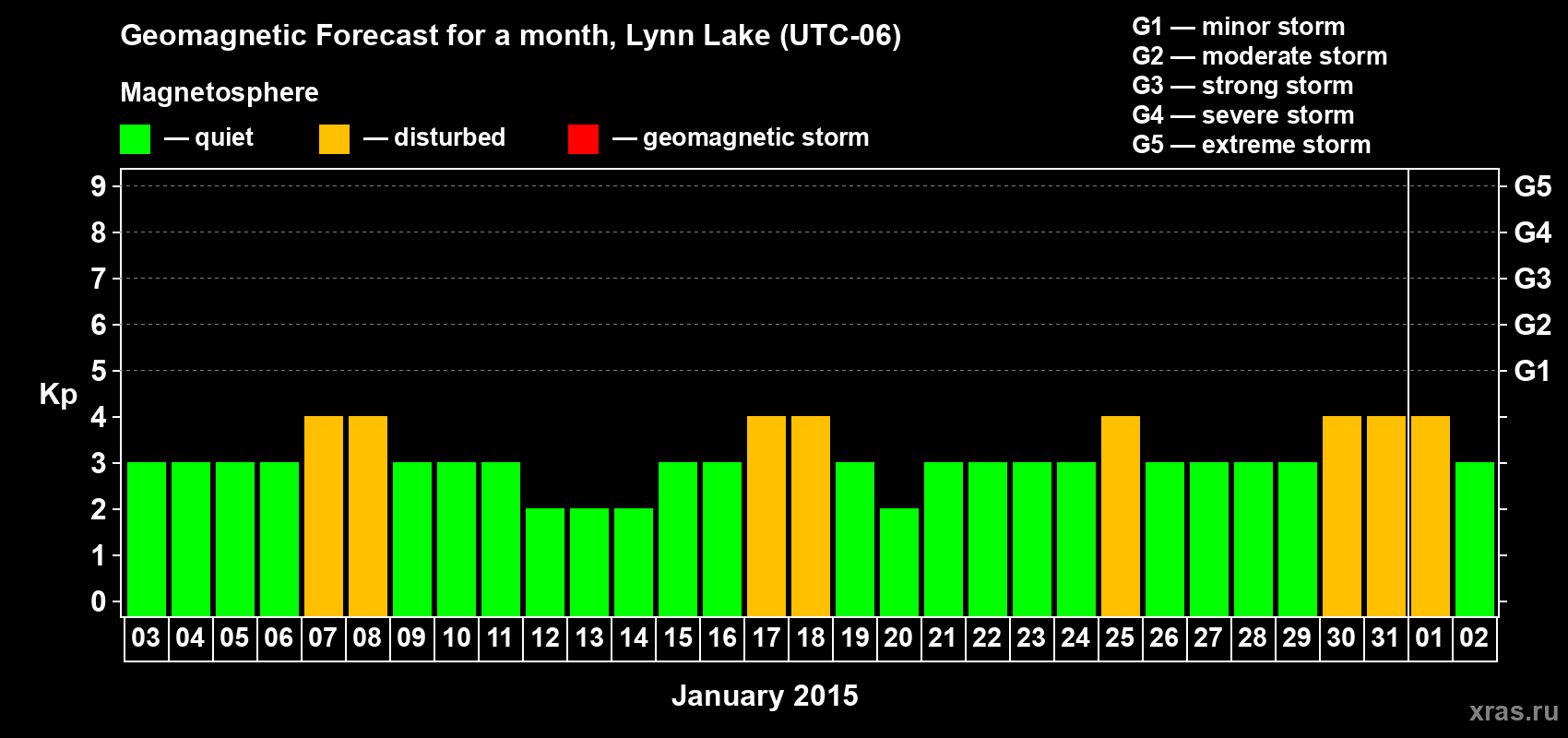Click the 'G3 — strong storm' legend line
The height and width of the screenshot is (738, 1568).
point(1242,86)
